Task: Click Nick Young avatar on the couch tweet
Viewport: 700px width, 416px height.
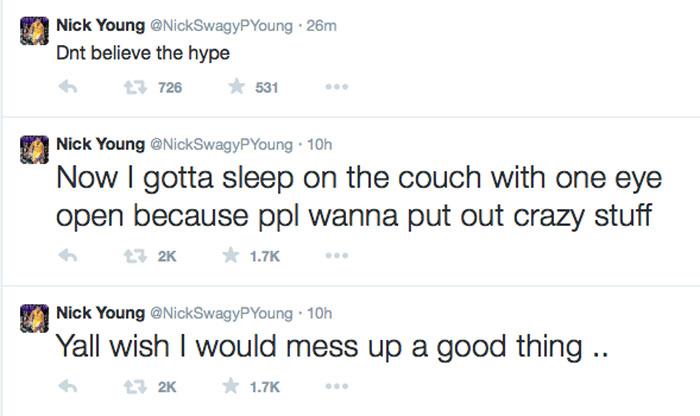Action: (34, 150)
